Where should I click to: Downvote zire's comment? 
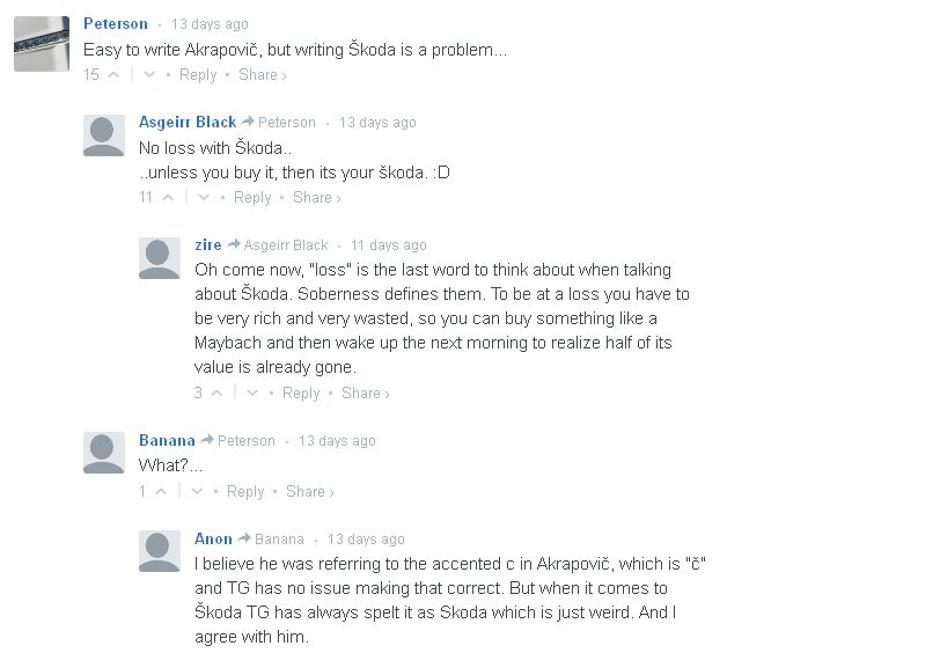click(252, 393)
